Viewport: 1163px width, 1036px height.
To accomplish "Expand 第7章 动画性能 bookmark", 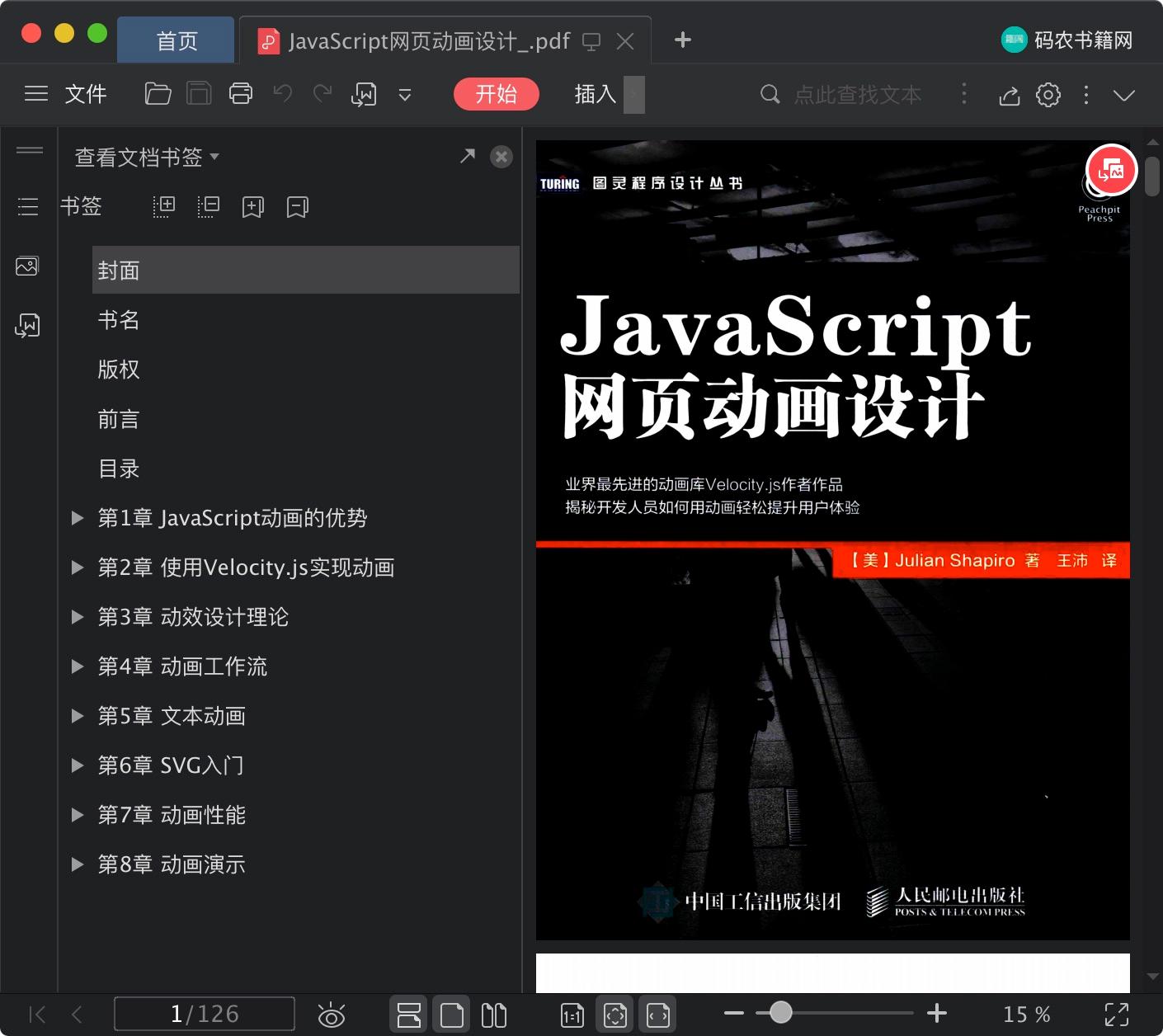I will pyautogui.click(x=78, y=815).
